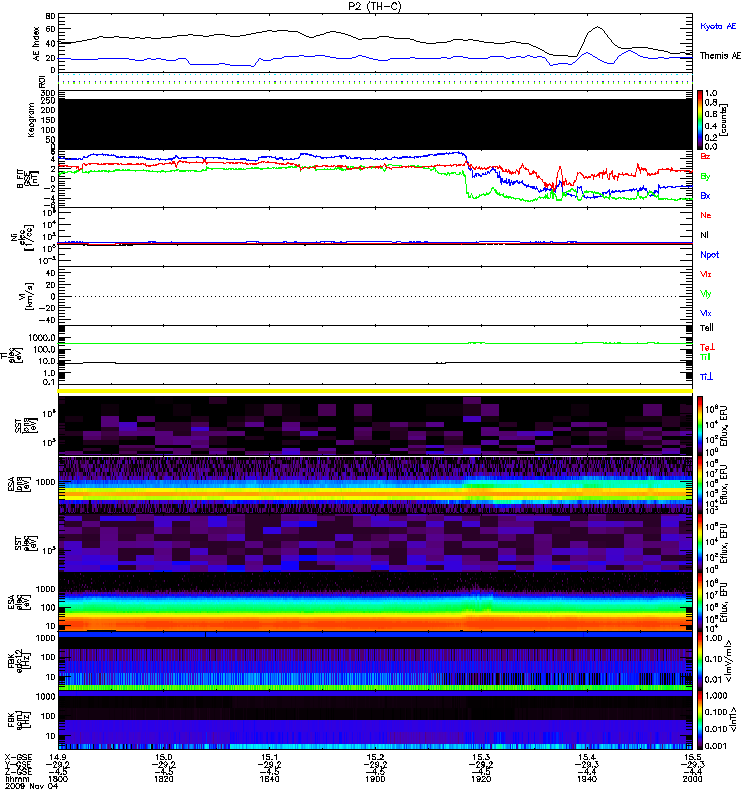
Task: Click the FBK edc12 [Hz] axis label
Action: tap(18, 661)
